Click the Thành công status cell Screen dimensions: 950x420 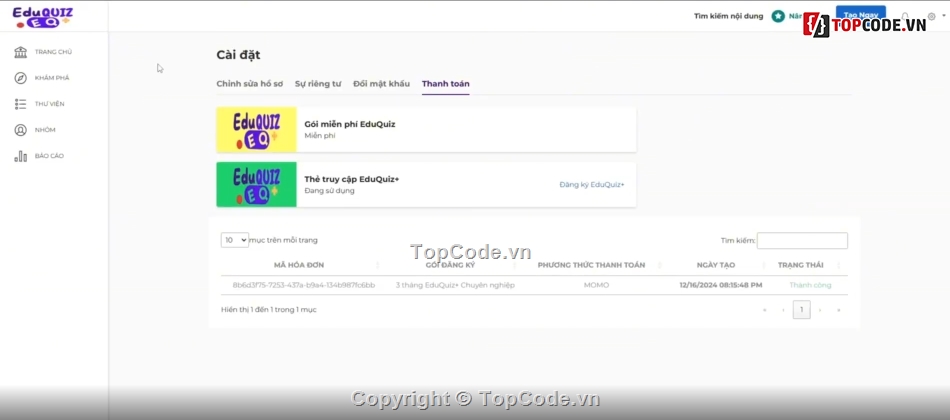point(810,285)
